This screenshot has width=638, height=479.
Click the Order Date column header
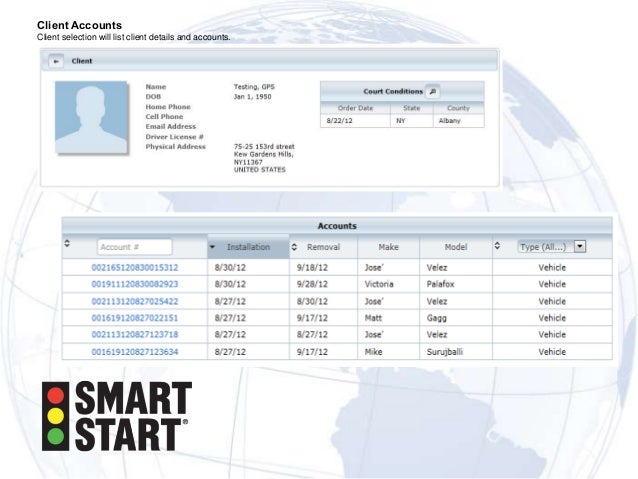tap(355, 108)
